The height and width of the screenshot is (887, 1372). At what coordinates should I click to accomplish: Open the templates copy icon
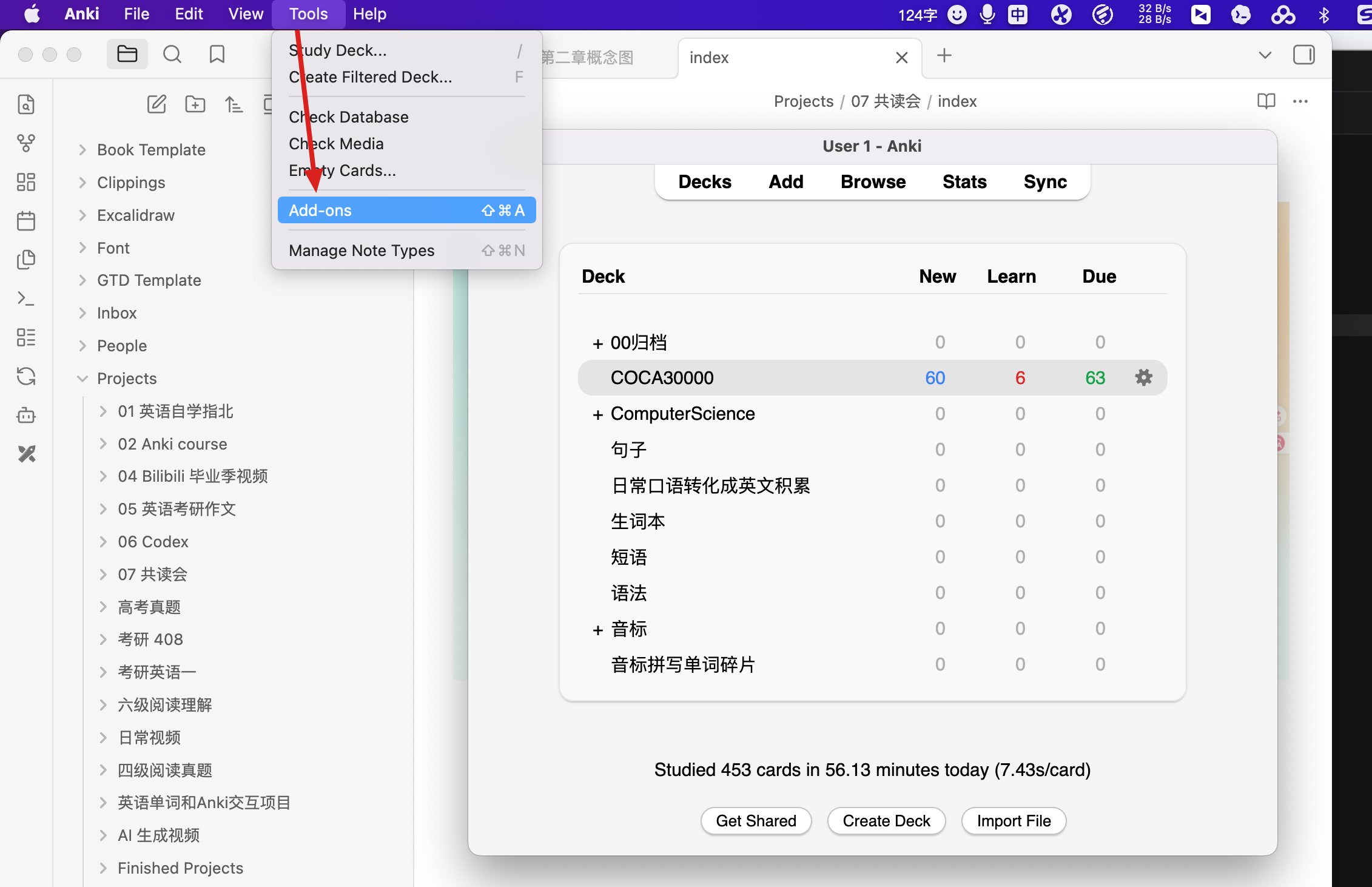(x=26, y=260)
